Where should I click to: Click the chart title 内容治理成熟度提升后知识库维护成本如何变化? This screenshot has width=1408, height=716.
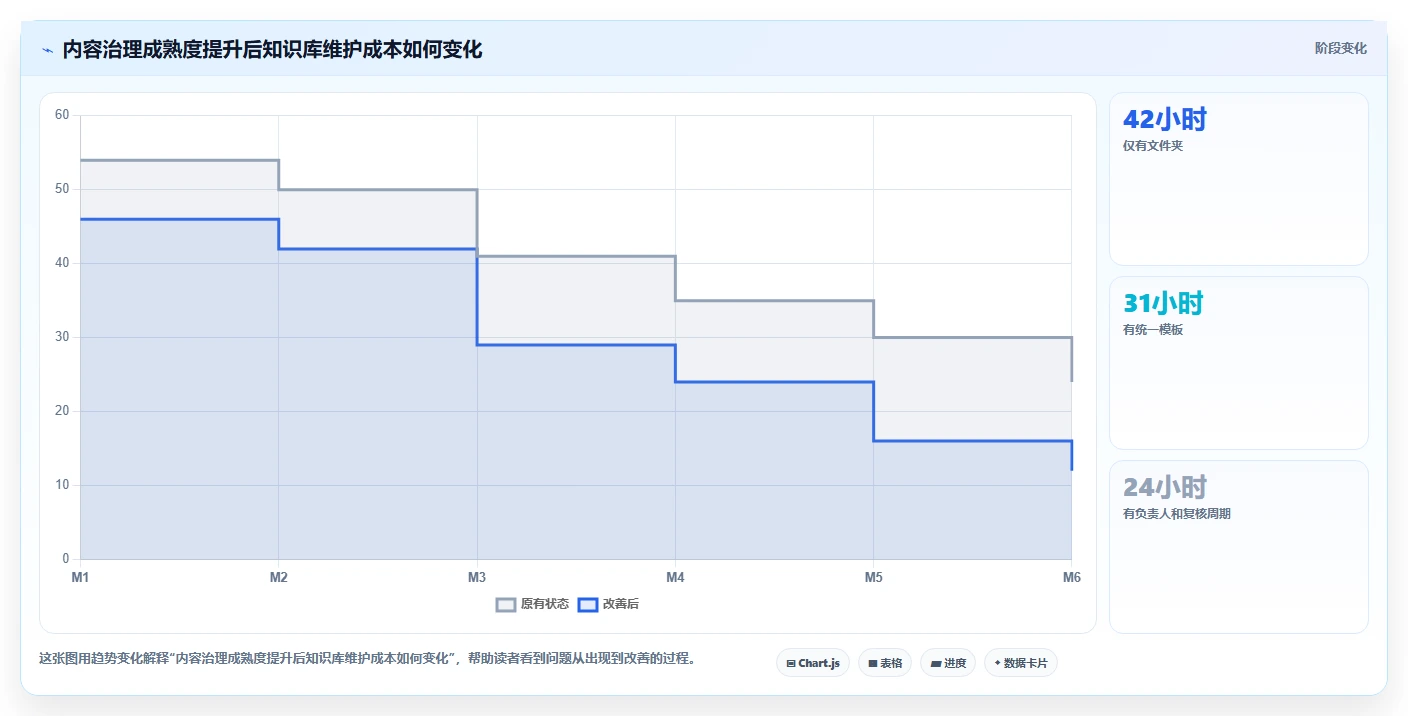point(272,50)
